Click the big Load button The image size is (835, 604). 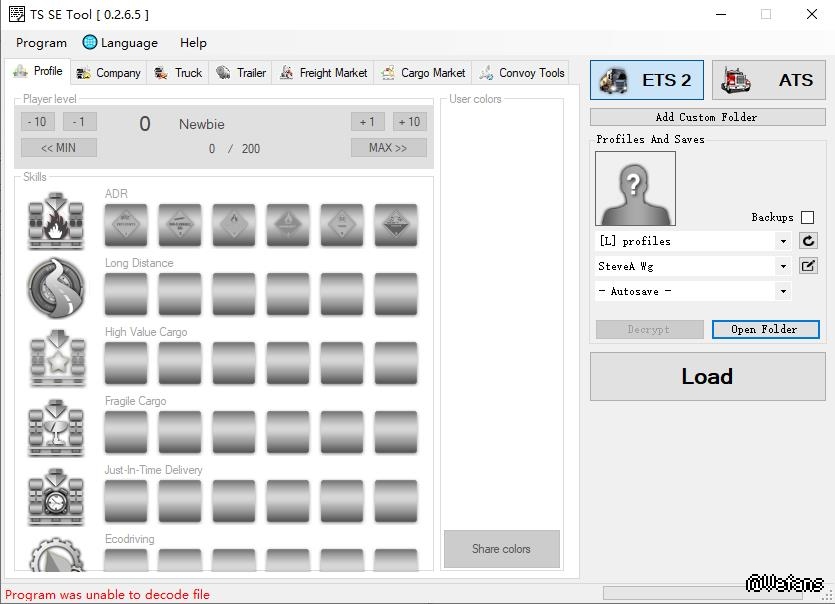click(708, 377)
